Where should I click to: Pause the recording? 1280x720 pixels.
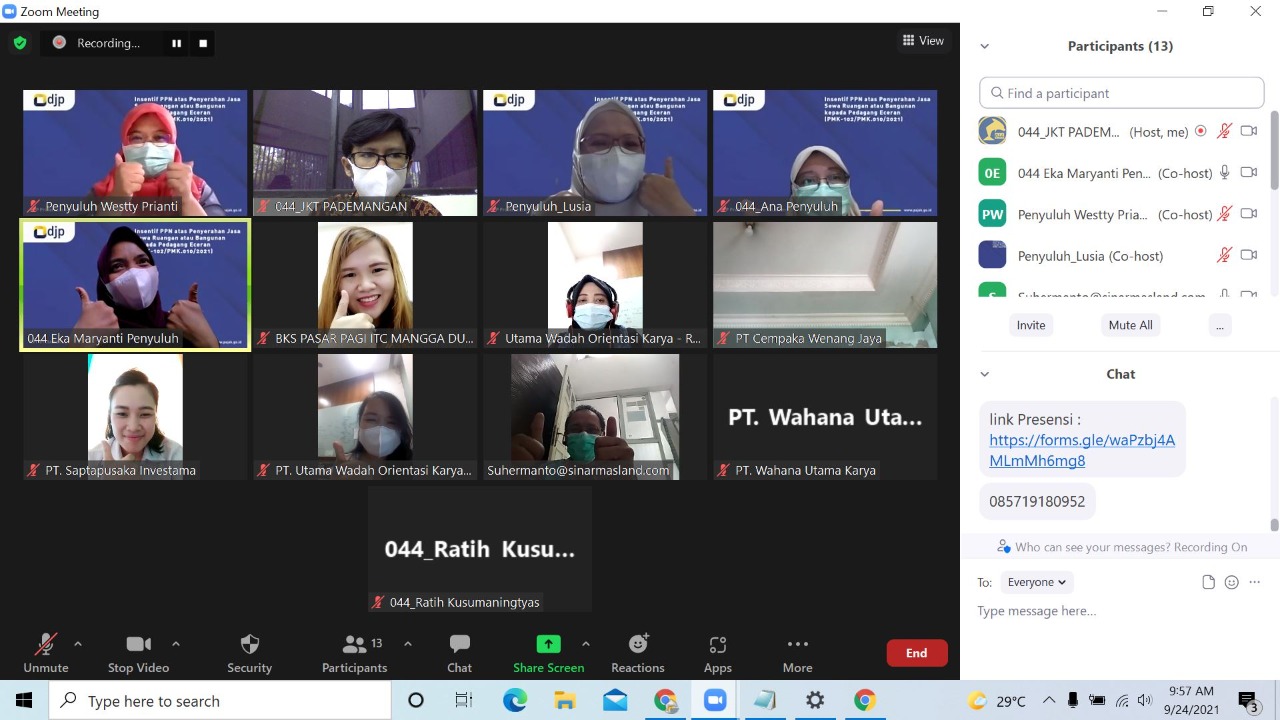[177, 43]
